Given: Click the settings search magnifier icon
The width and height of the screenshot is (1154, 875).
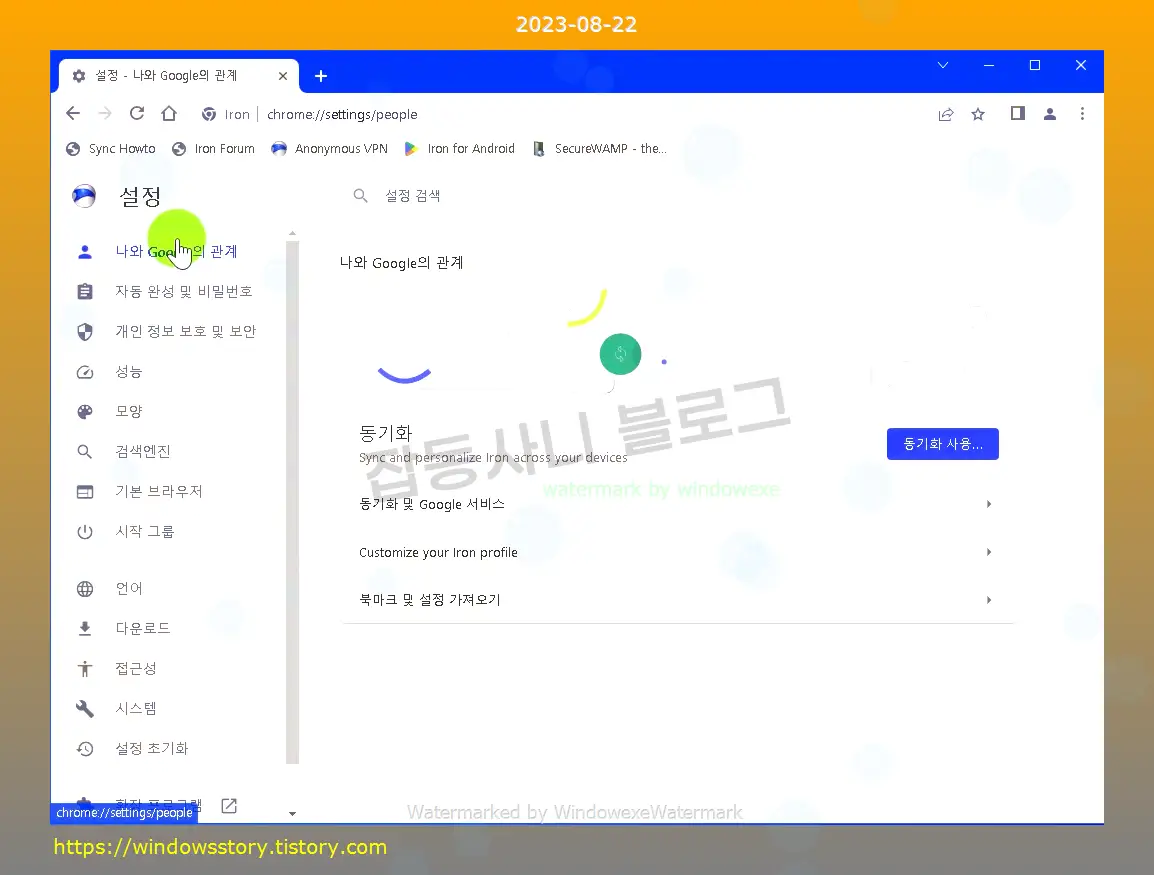Looking at the screenshot, I should (361, 196).
